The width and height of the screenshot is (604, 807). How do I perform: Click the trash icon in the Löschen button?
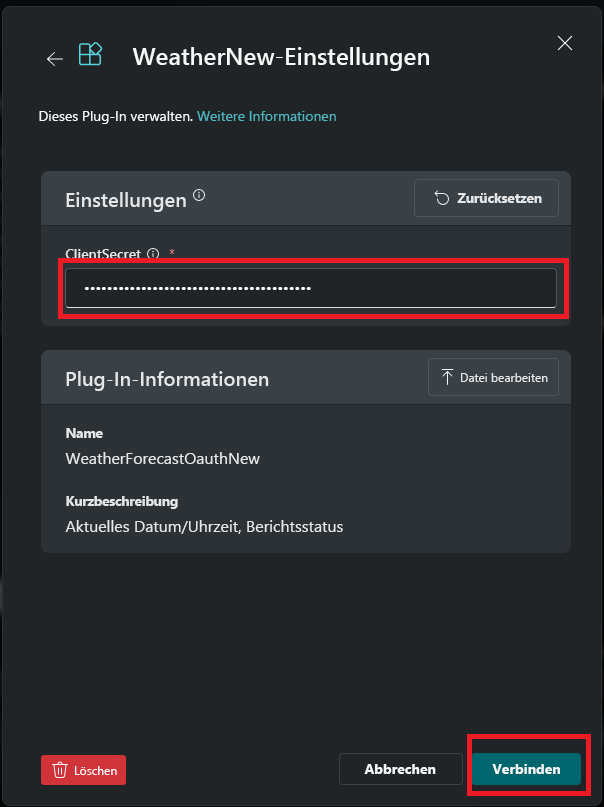click(59, 770)
